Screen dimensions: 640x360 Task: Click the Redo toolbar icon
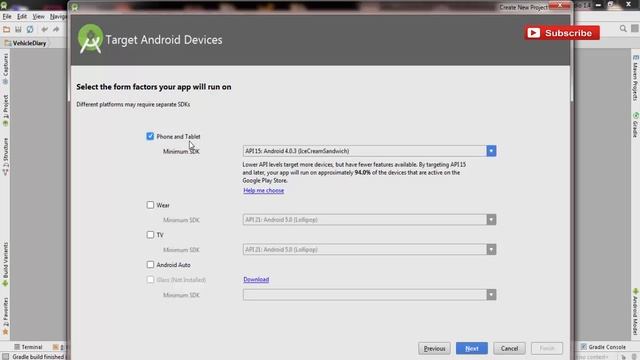[x=56, y=29]
